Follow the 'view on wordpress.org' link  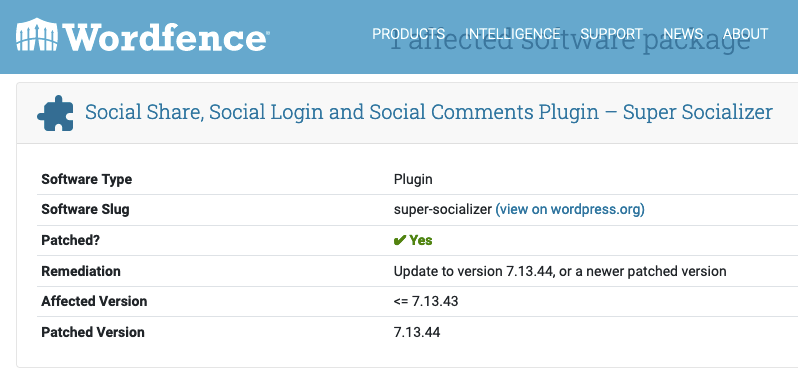point(570,210)
